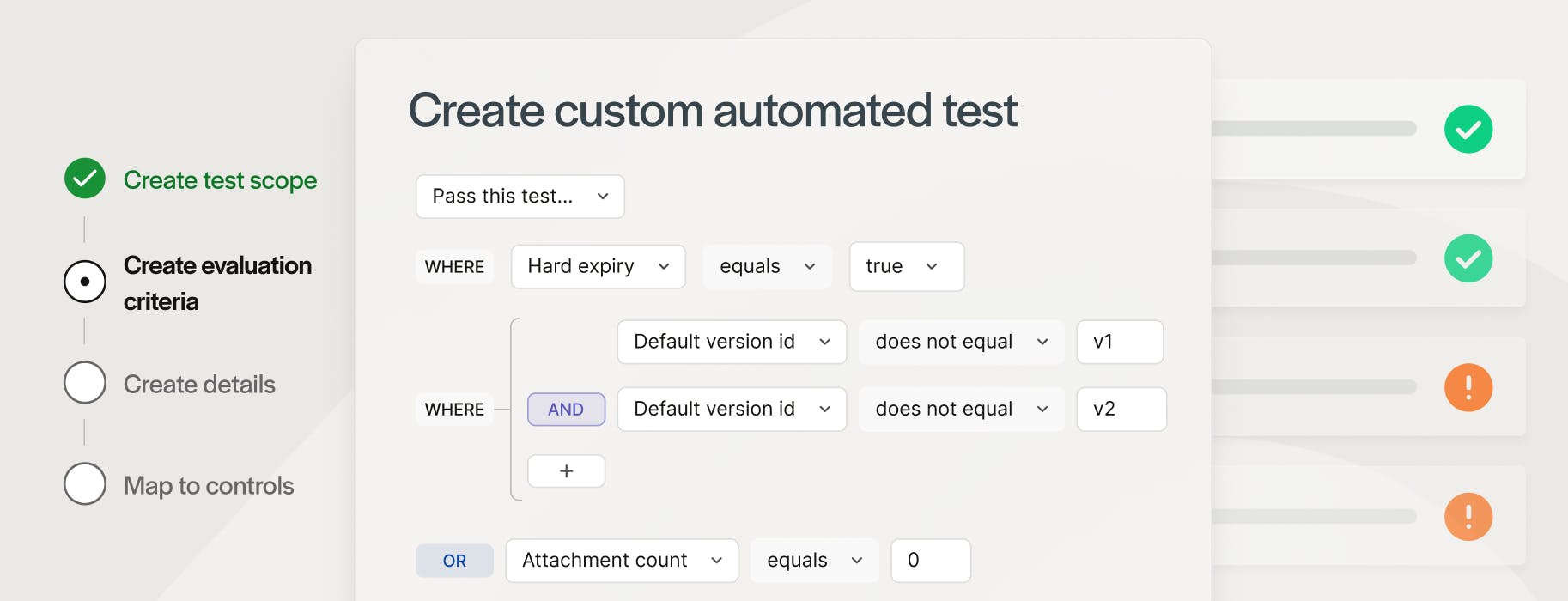
Task: Click the top green checkmark status icon
Action: tap(1468, 130)
